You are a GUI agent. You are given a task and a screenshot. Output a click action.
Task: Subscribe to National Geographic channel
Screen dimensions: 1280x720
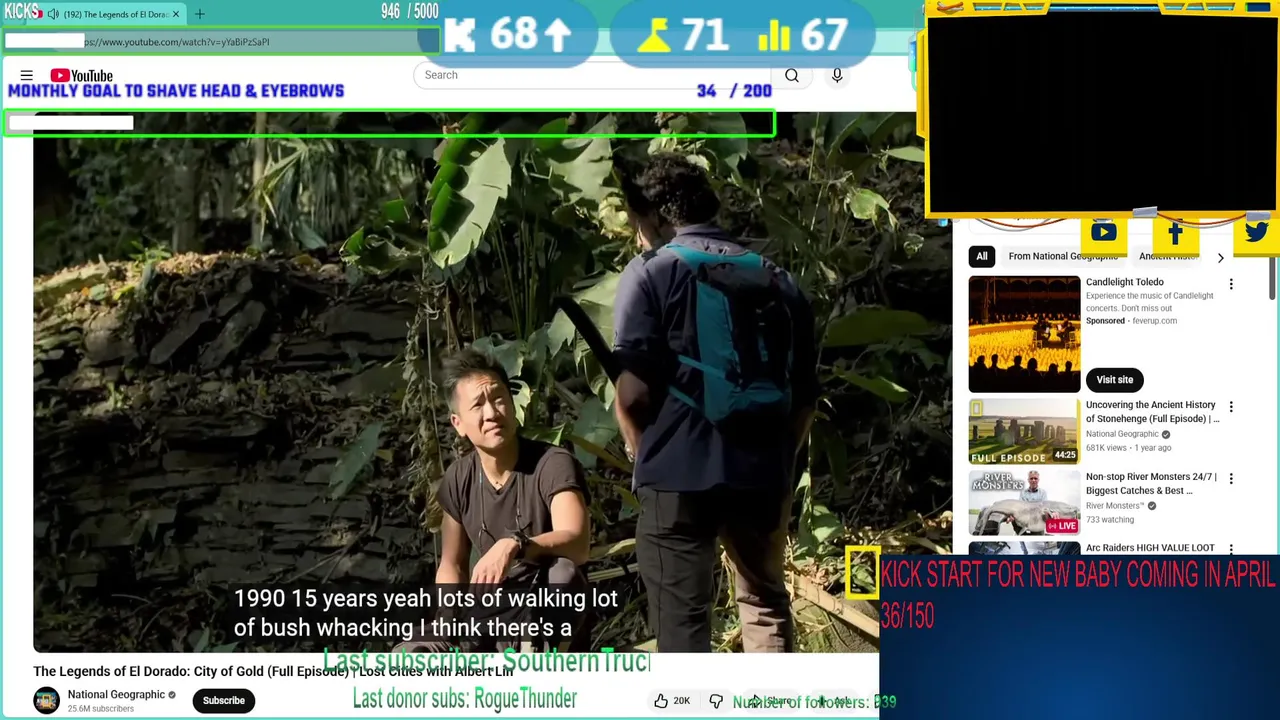pyautogui.click(x=224, y=701)
